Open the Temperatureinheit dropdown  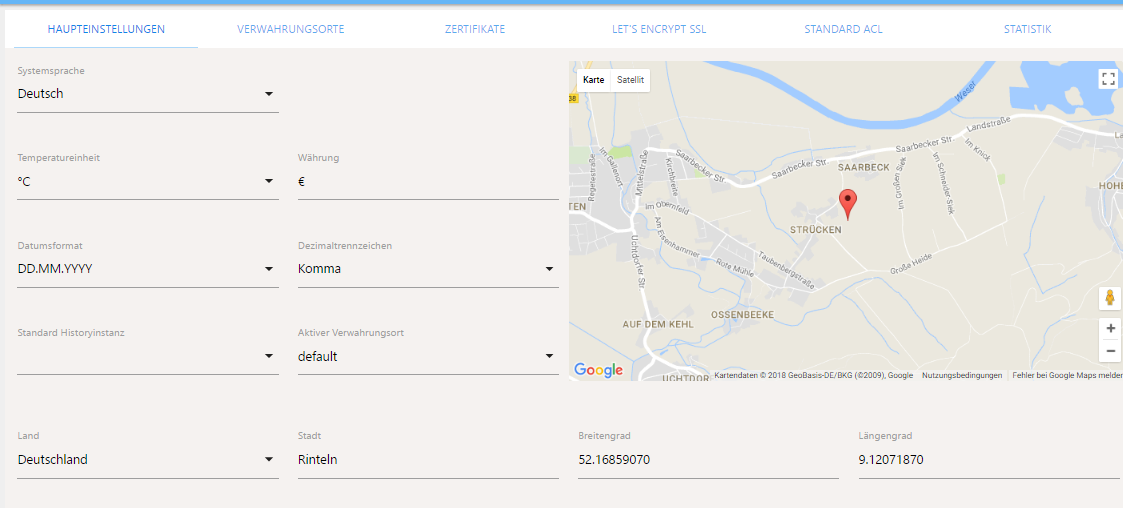[148, 181]
